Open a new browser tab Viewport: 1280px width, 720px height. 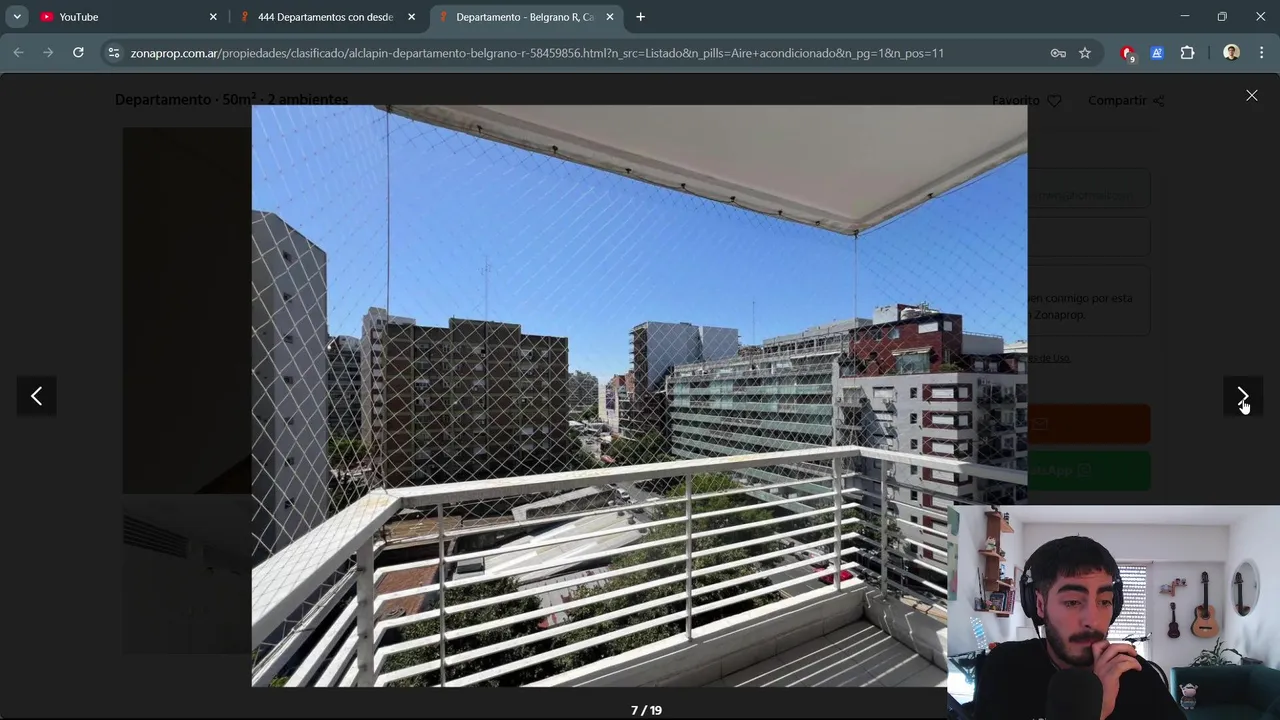641,17
